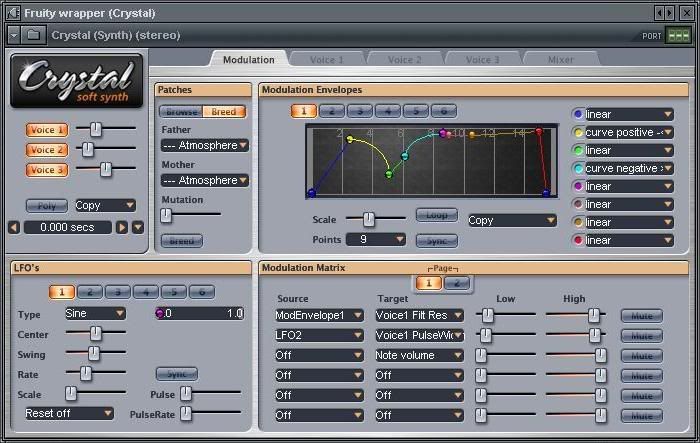Viewport: 700px width, 443px height.
Task: Select the cyan envelope point on the graph
Action: coord(404,156)
